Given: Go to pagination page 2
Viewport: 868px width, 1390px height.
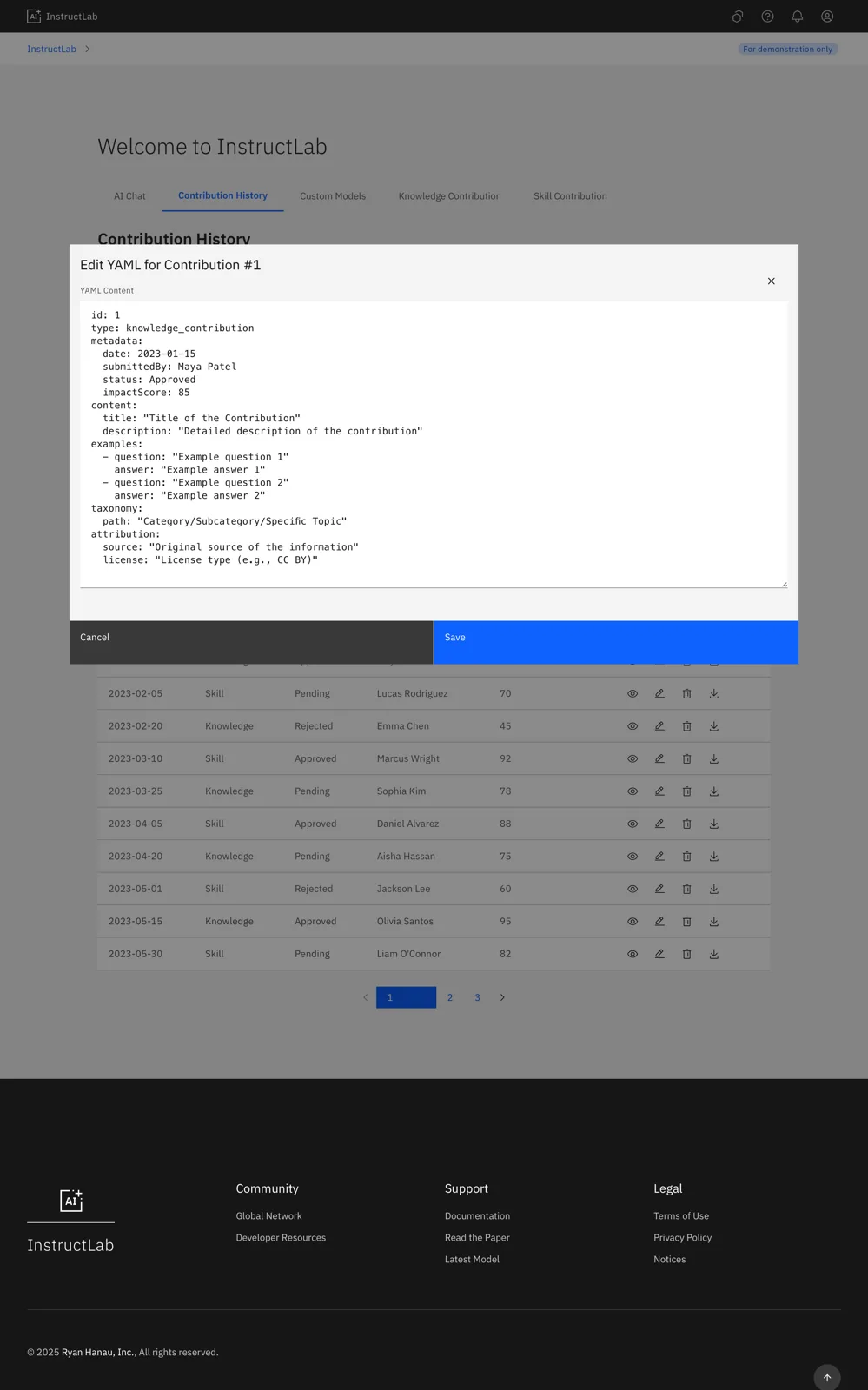Looking at the screenshot, I should (450, 998).
